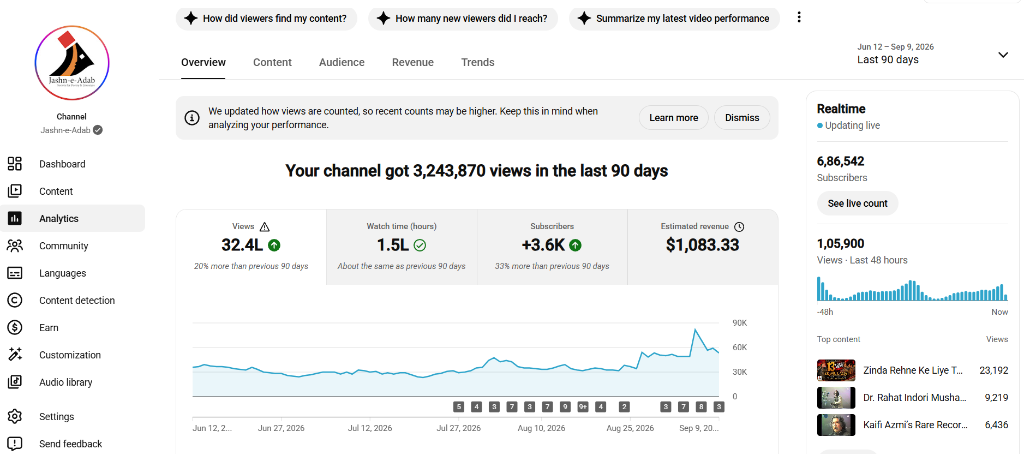Click the 'Kaifi Azmi's Rare Recor...' title

(x=915, y=425)
